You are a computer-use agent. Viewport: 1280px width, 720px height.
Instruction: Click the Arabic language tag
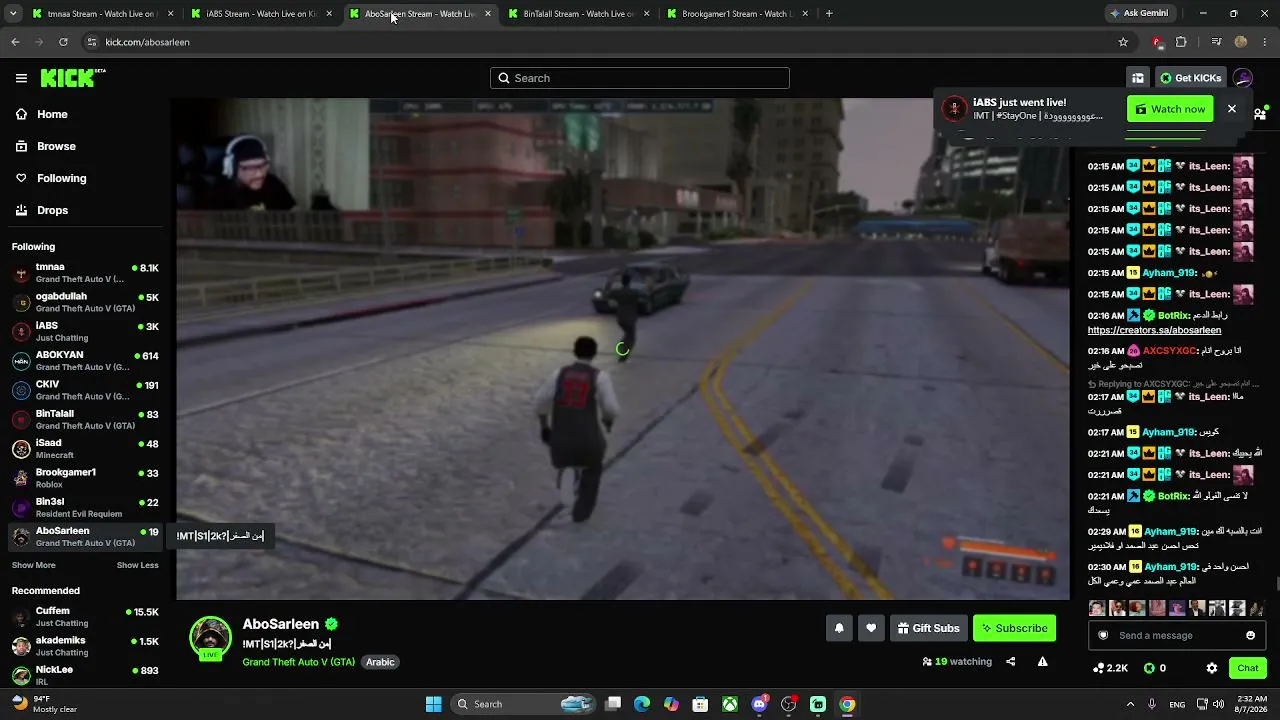pyautogui.click(x=380, y=662)
